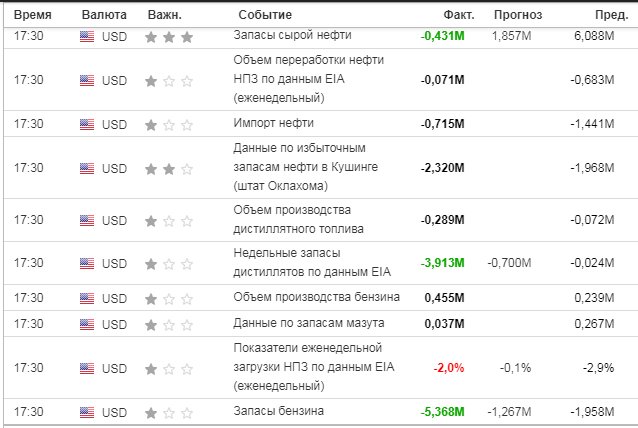Click the previous value -2,9%
The image size is (638, 428).
click(598, 368)
